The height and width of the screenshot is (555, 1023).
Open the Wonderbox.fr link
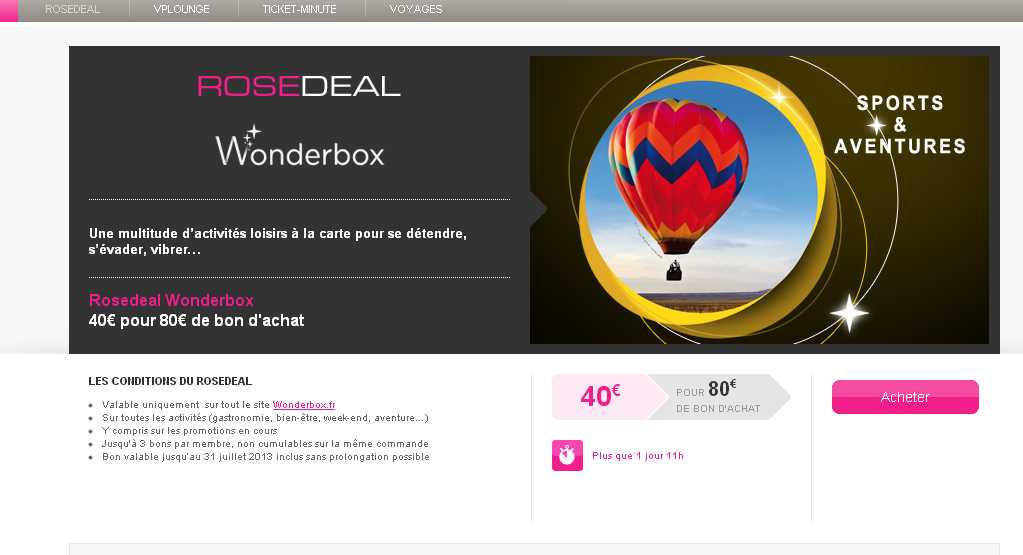304,405
